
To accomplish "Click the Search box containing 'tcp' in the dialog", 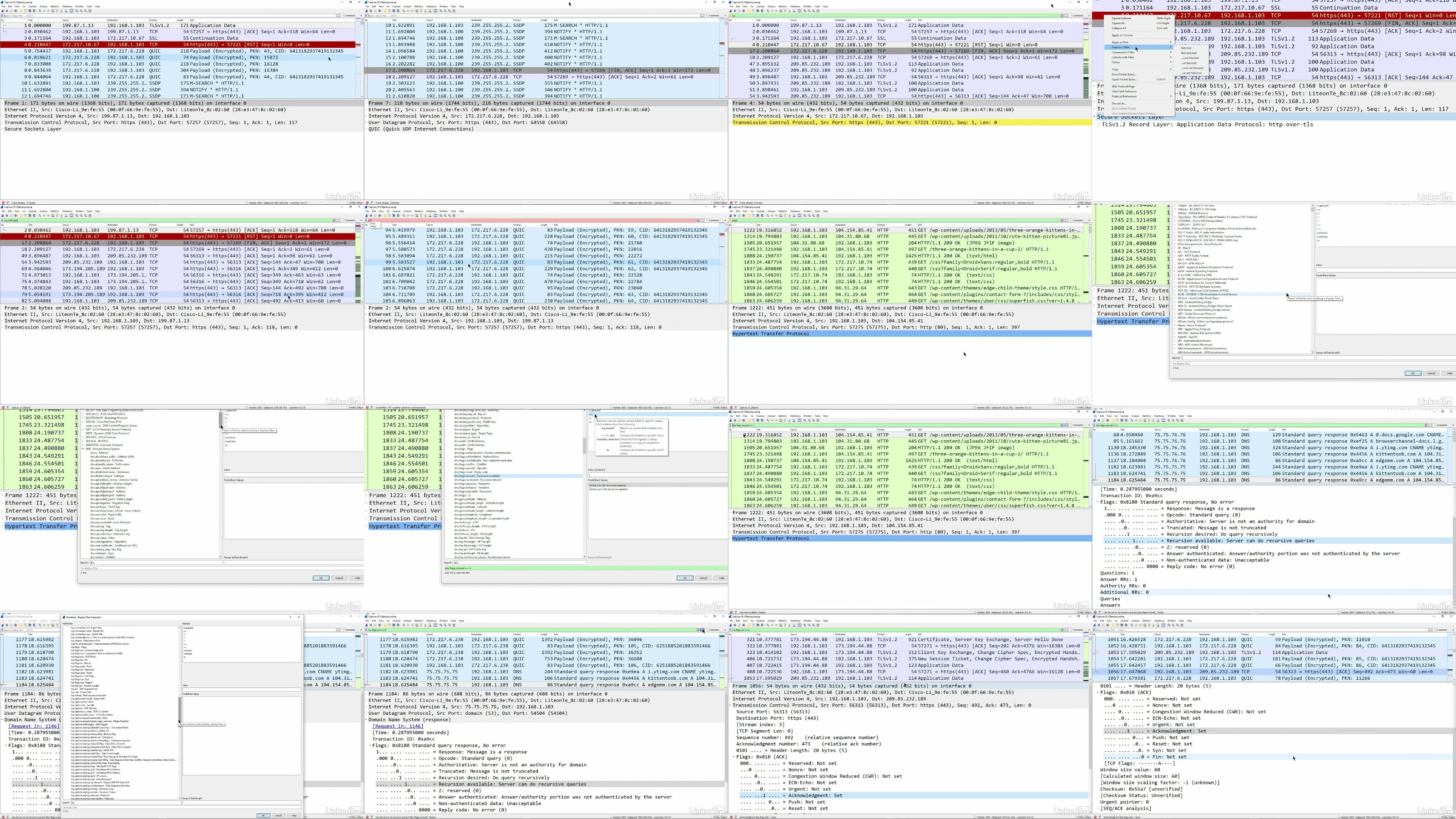I will tap(126, 803).
